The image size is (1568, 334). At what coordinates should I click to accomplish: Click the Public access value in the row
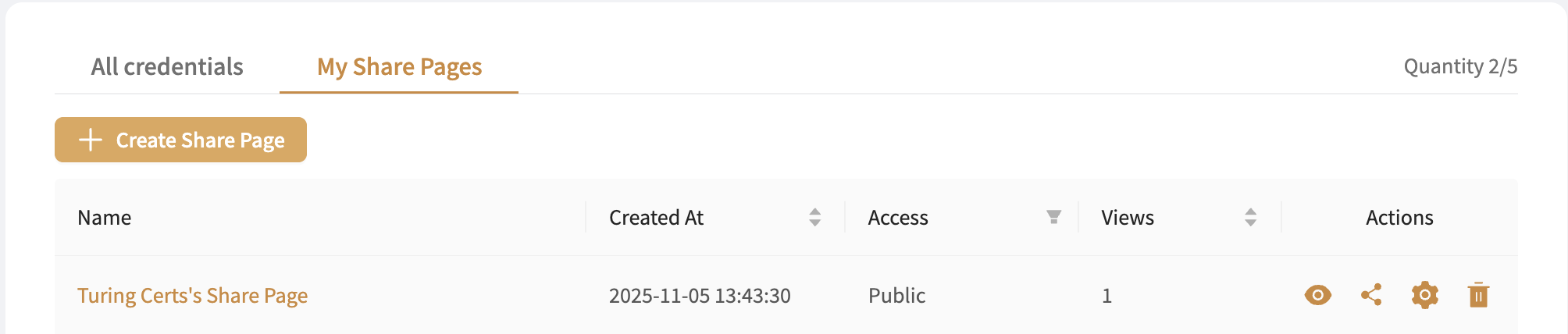pos(896,296)
